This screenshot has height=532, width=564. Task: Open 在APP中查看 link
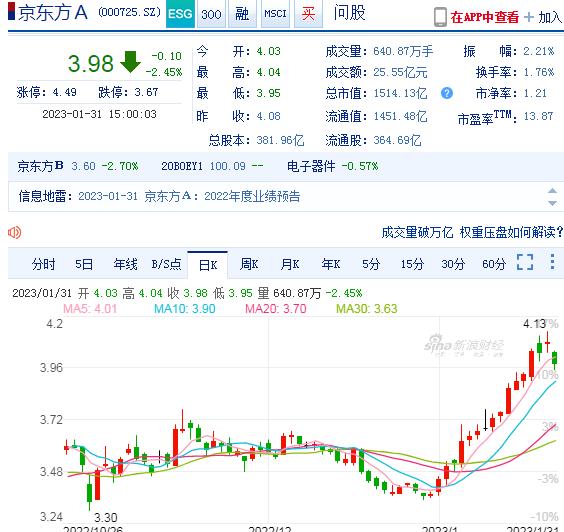[x=485, y=17]
